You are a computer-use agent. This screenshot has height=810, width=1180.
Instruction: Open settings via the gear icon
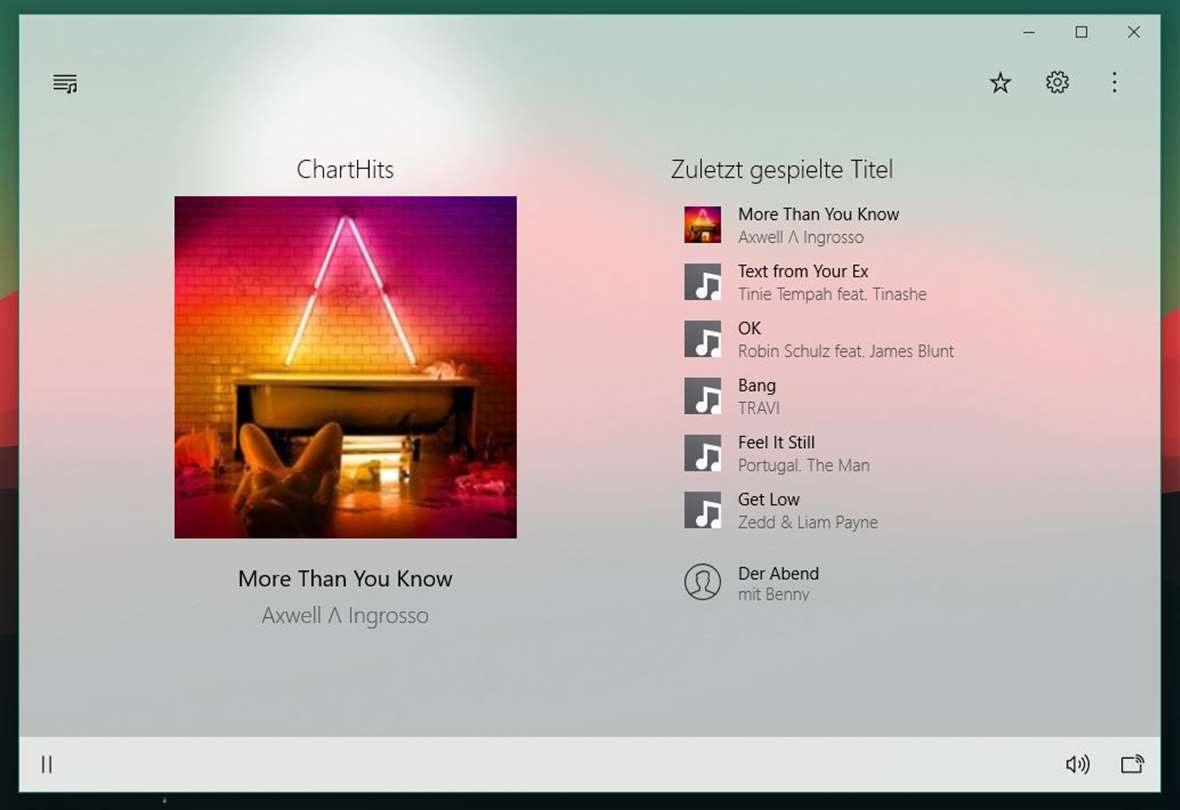click(1057, 82)
